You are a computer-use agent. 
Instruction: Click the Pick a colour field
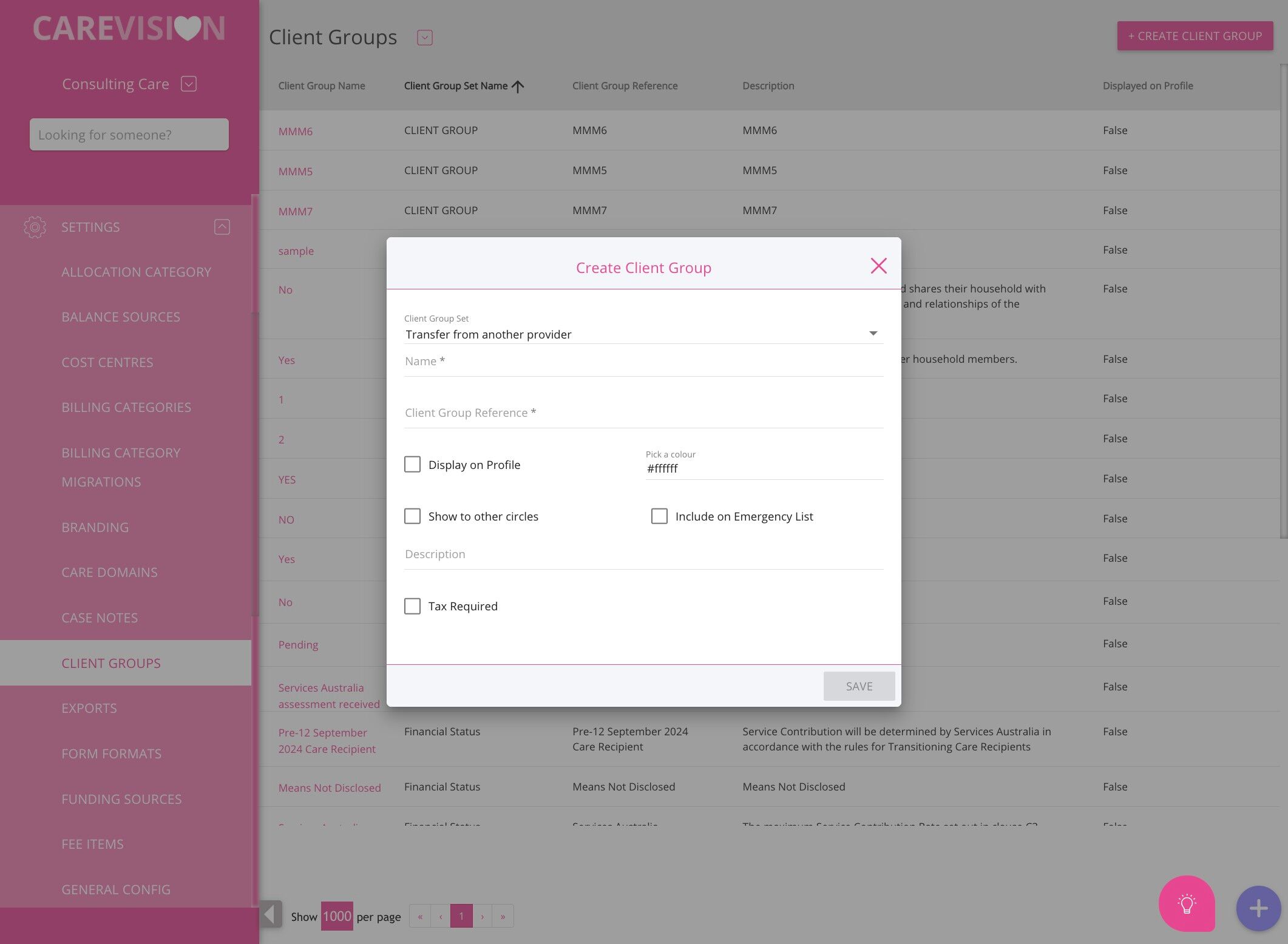(x=764, y=468)
